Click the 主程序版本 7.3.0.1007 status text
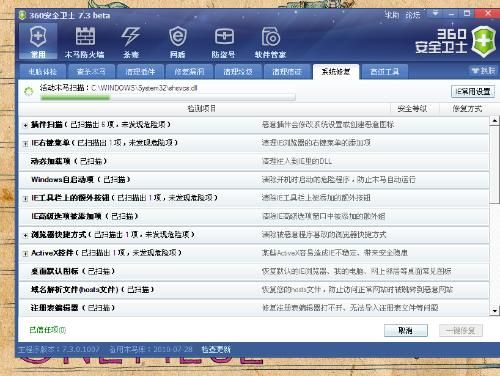The height and width of the screenshot is (376, 500). 59,349
